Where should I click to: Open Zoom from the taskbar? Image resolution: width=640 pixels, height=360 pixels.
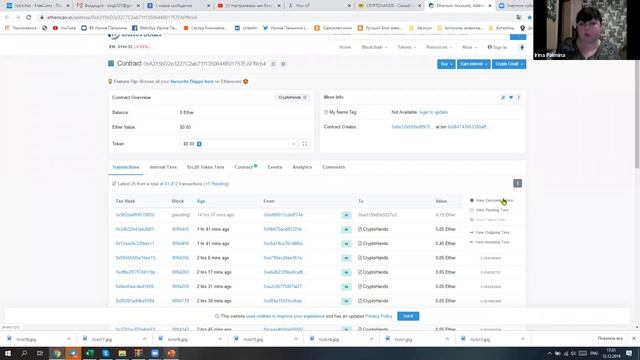[155, 353]
